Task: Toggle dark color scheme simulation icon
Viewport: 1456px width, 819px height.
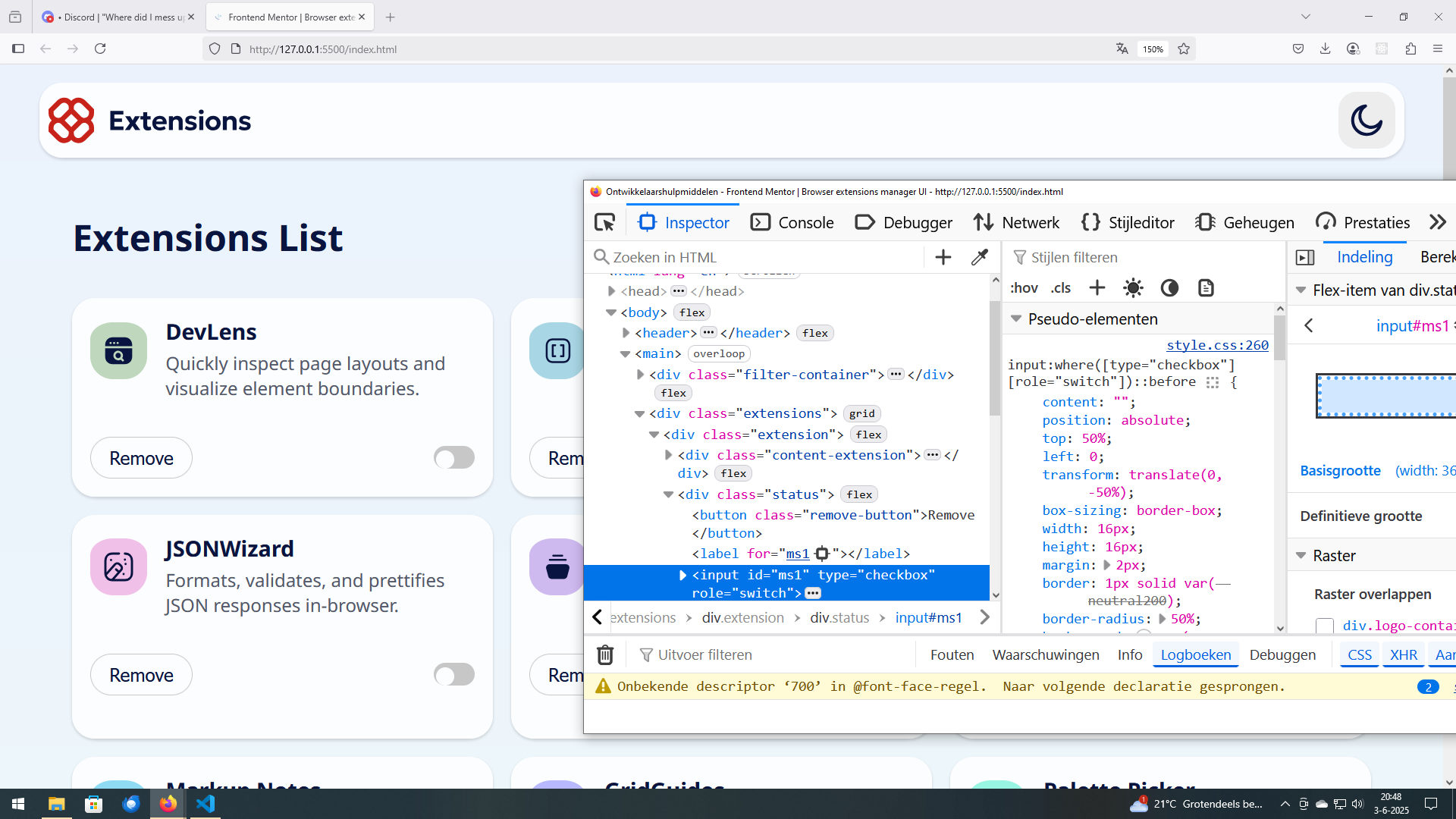Action: click(x=1169, y=288)
